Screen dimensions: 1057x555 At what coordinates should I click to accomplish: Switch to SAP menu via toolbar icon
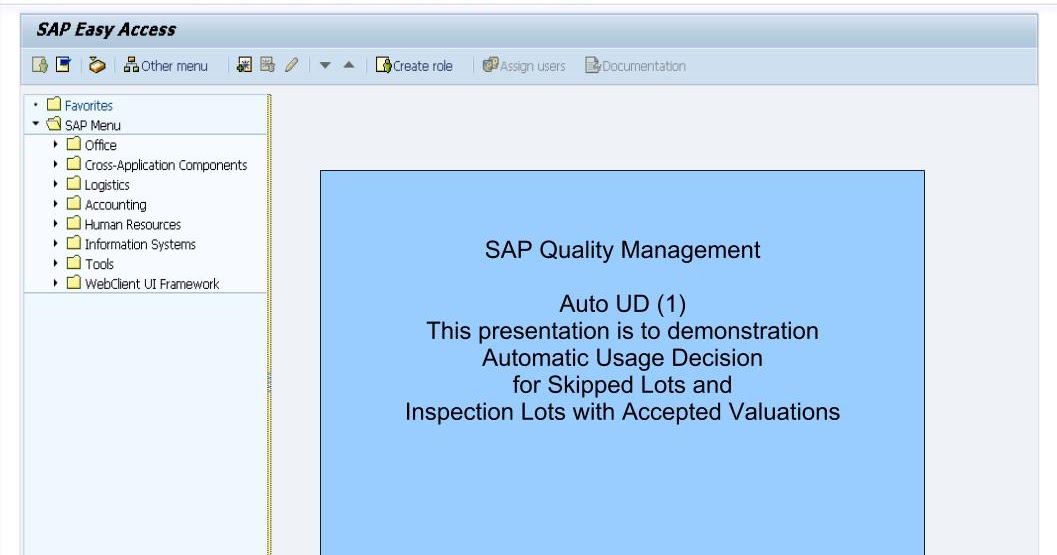tap(63, 65)
